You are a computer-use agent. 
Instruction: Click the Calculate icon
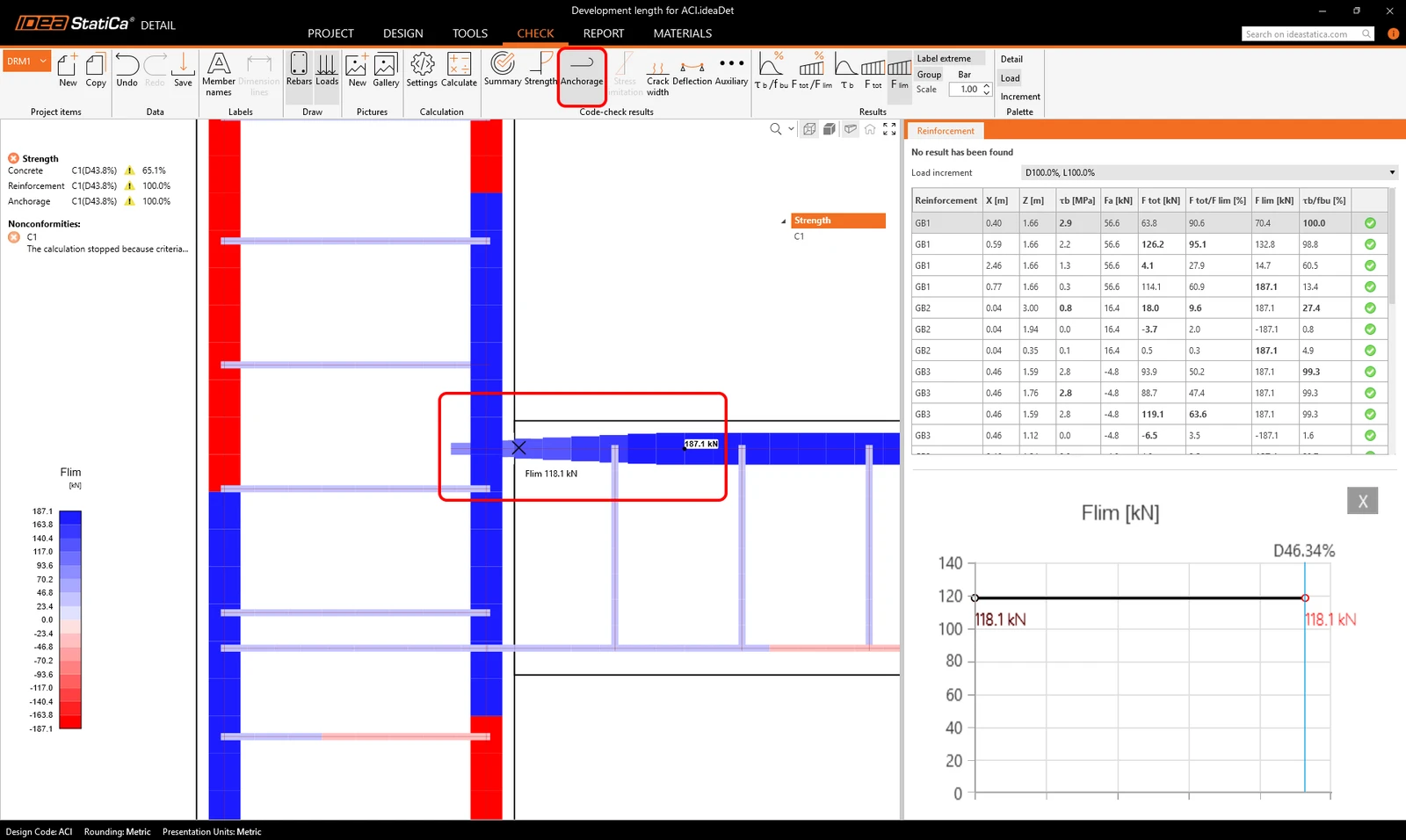pos(459,70)
